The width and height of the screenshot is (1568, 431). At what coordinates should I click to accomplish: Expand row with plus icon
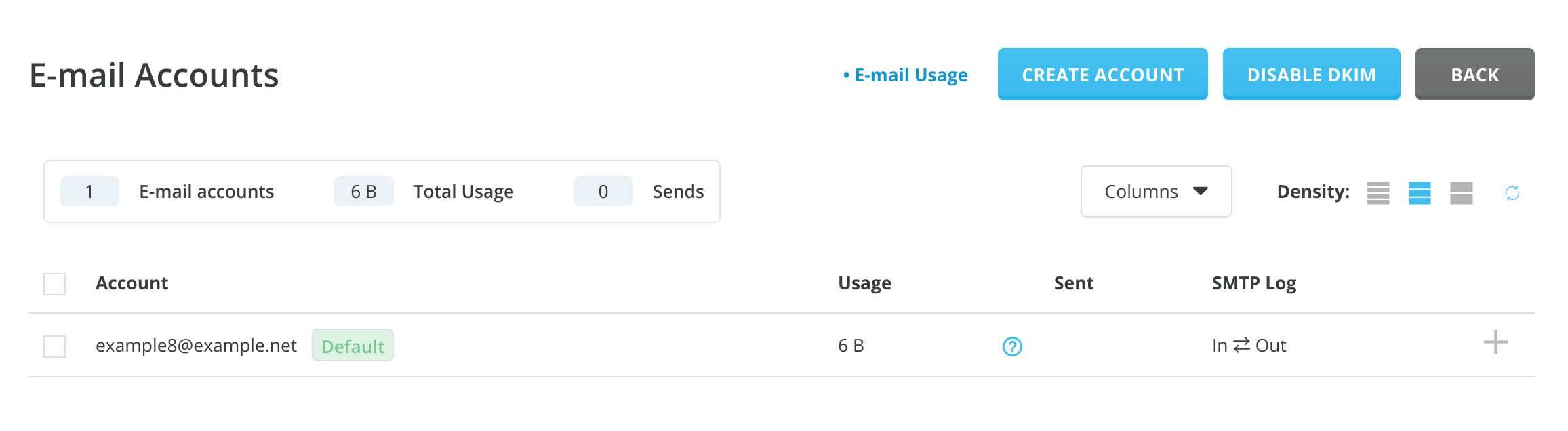pos(1495,342)
